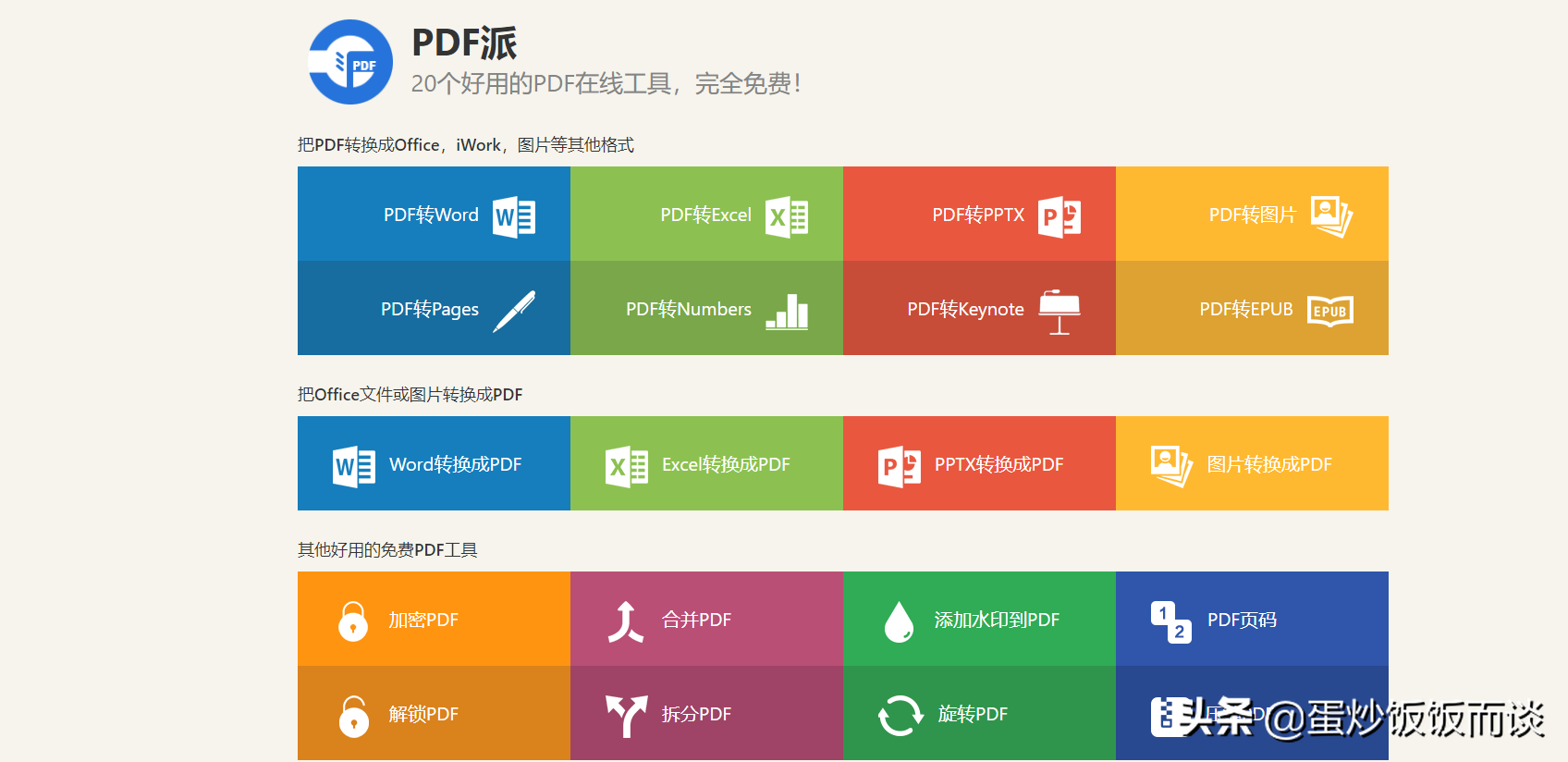Click the EPUB book icon

pos(1330,312)
